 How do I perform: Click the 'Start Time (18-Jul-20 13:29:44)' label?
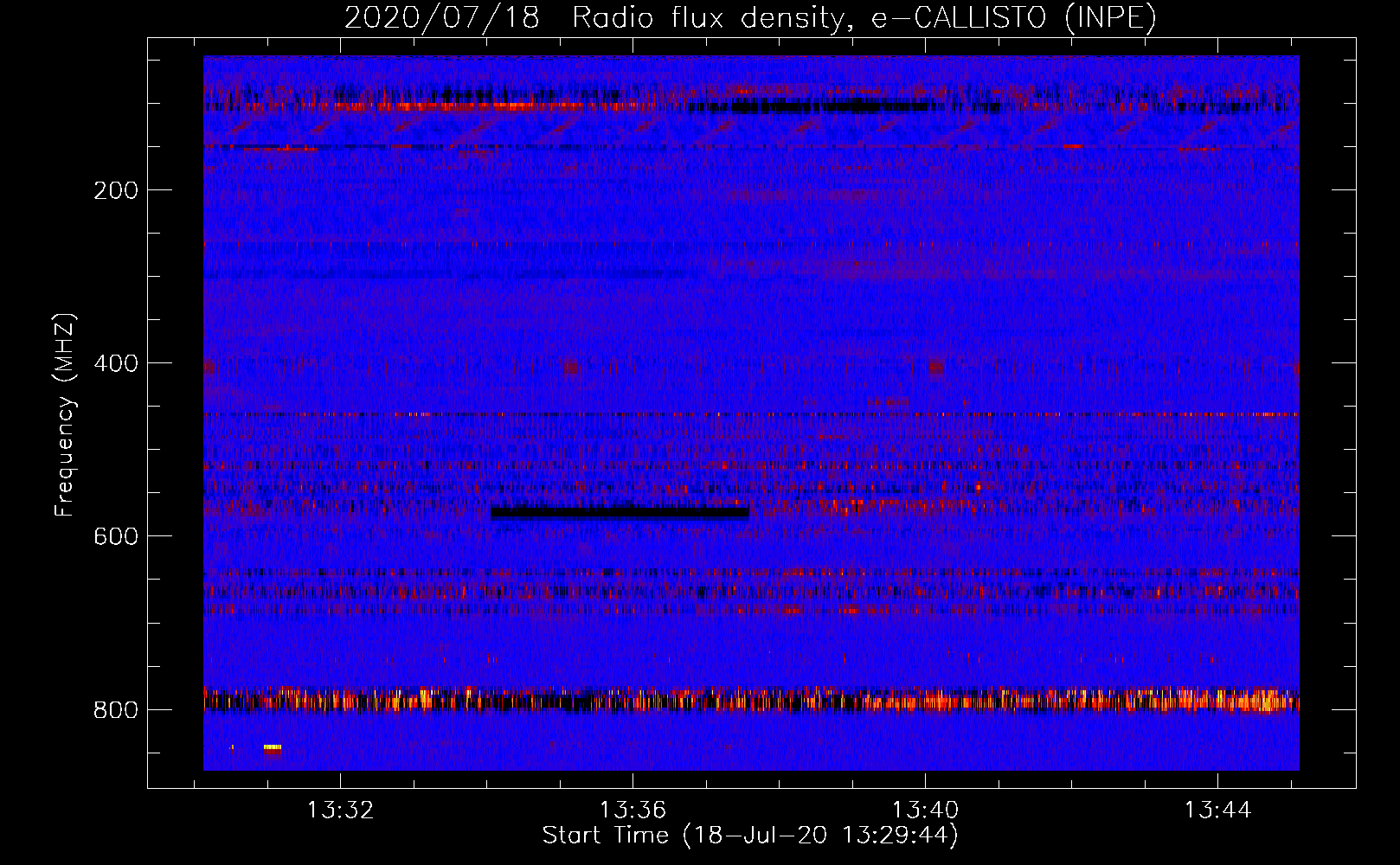(750, 836)
